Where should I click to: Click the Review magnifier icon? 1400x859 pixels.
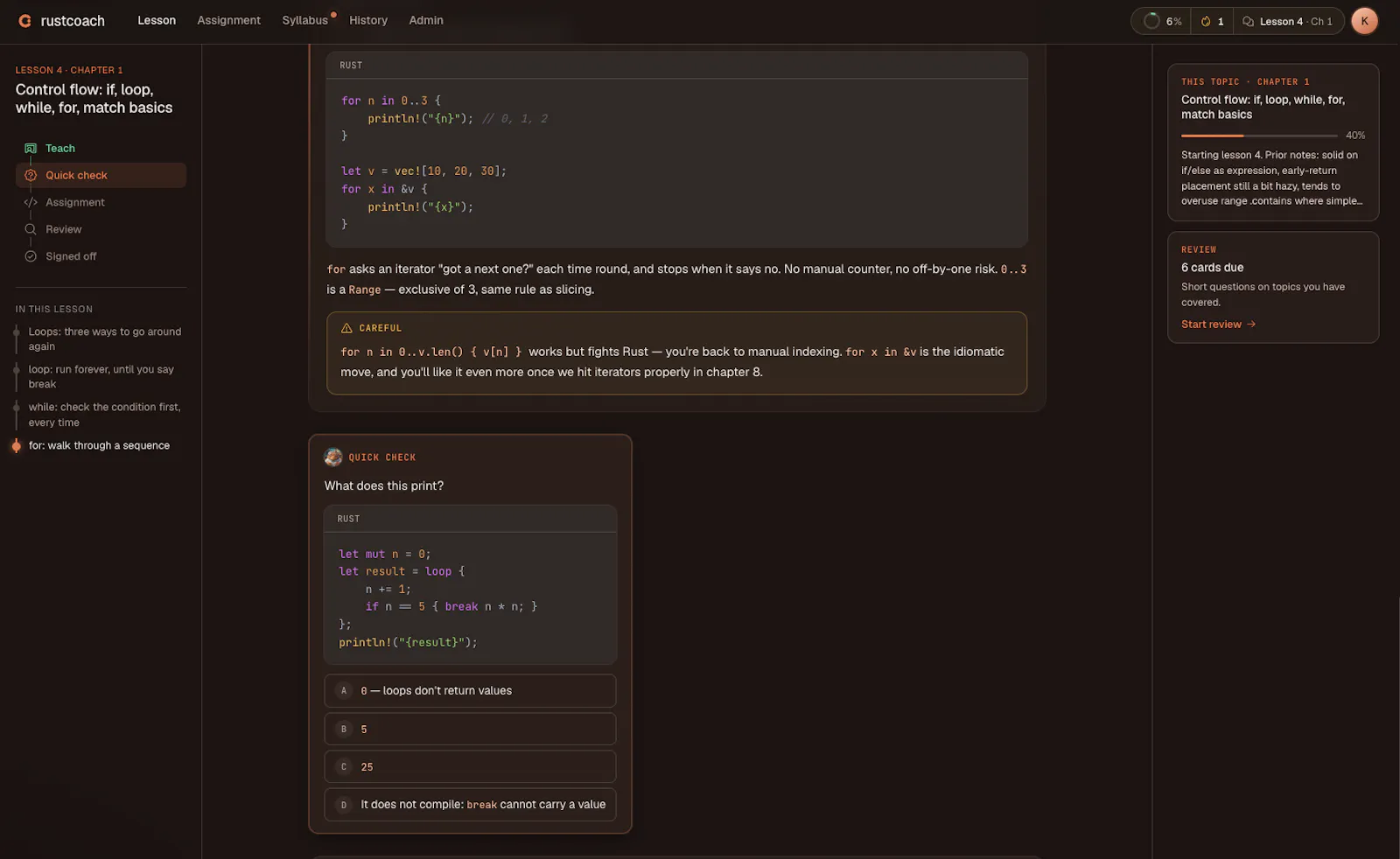pyautogui.click(x=31, y=229)
